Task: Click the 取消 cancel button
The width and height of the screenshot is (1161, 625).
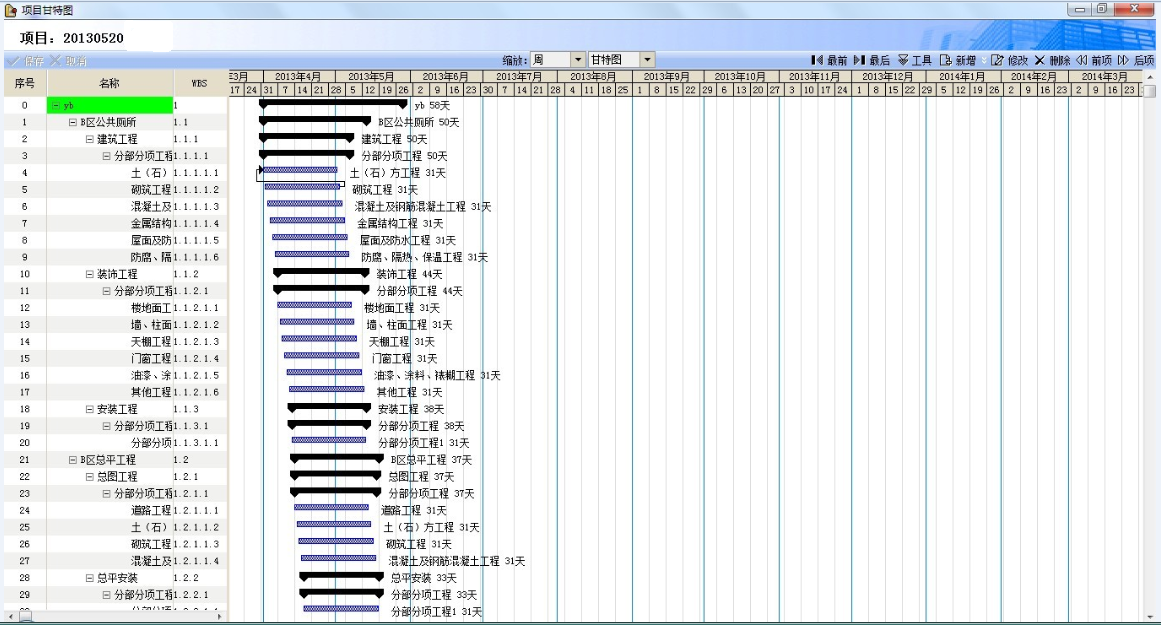Action: (x=69, y=60)
